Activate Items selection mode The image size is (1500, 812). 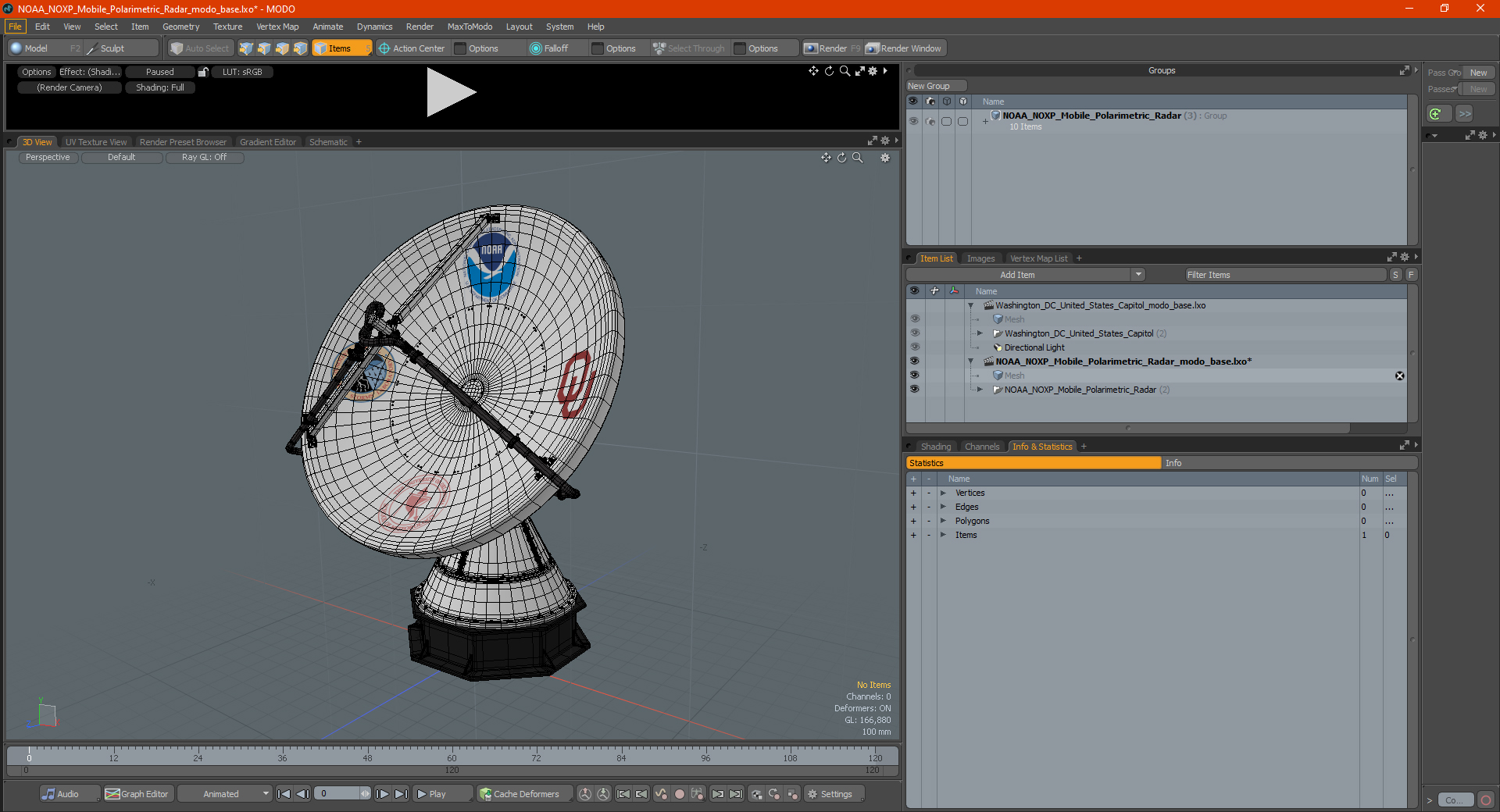pyautogui.click(x=341, y=48)
